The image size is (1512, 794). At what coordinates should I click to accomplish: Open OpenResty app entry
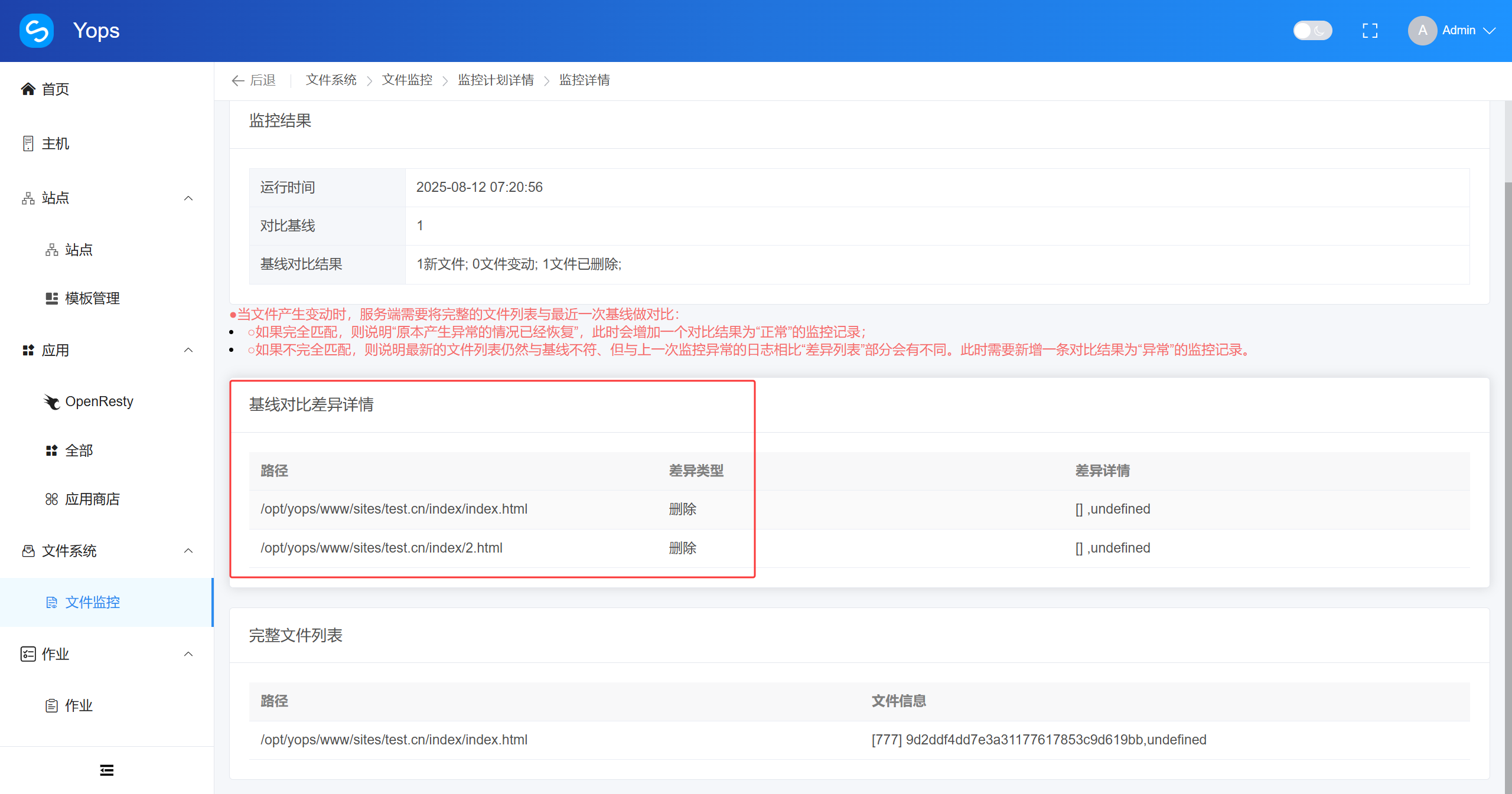pyautogui.click(x=99, y=401)
